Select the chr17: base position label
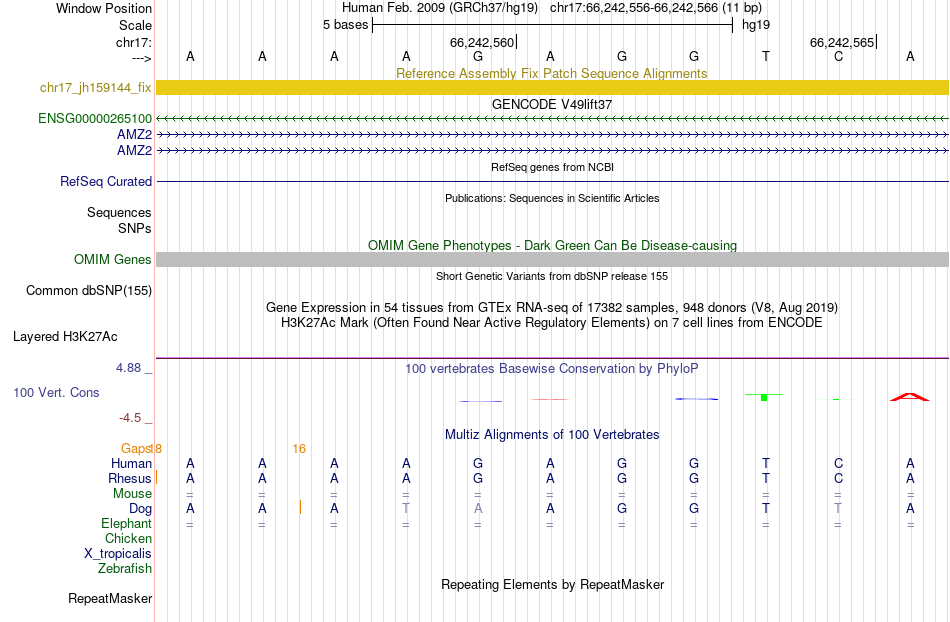The image size is (950, 622). (133, 42)
